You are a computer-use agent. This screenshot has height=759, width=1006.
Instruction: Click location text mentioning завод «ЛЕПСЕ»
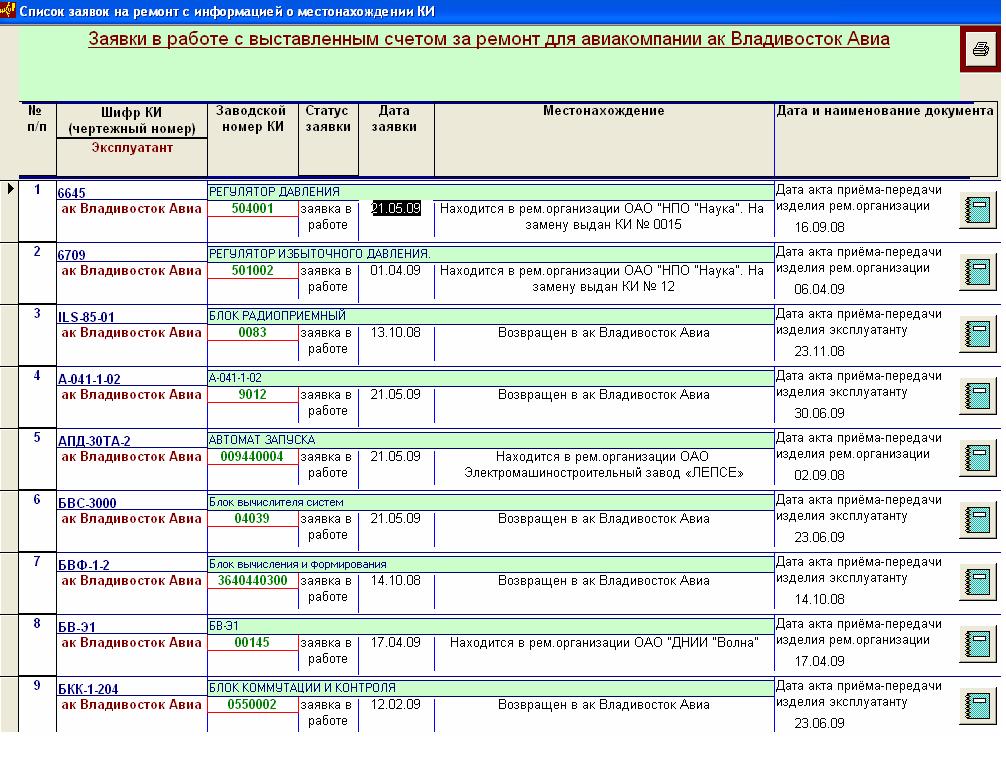(x=603, y=465)
